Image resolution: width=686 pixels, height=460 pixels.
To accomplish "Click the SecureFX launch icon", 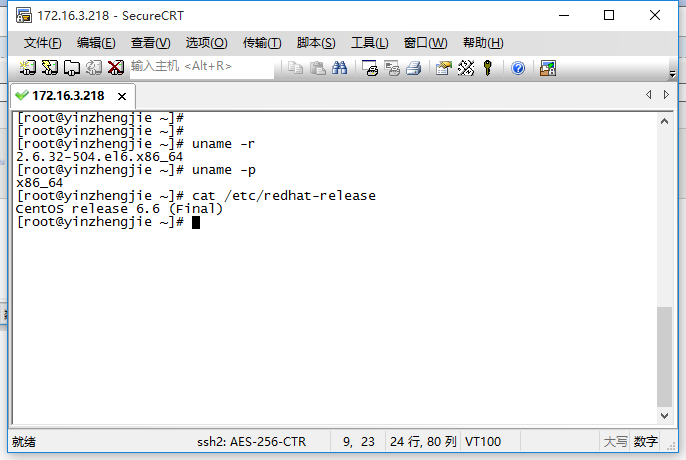I will pyautogui.click(x=548, y=68).
